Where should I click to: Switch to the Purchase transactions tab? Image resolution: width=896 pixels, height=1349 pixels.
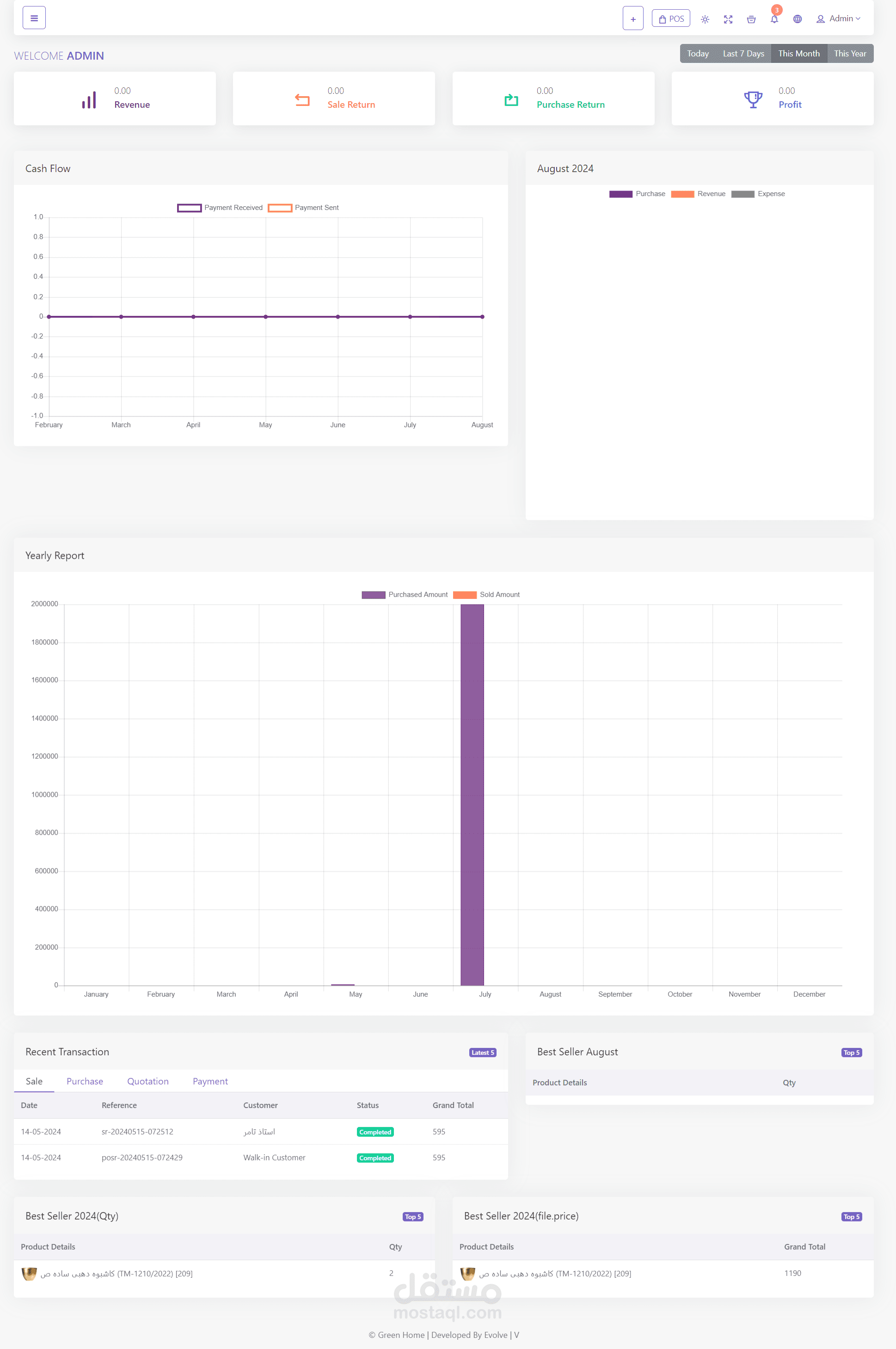click(x=85, y=1082)
